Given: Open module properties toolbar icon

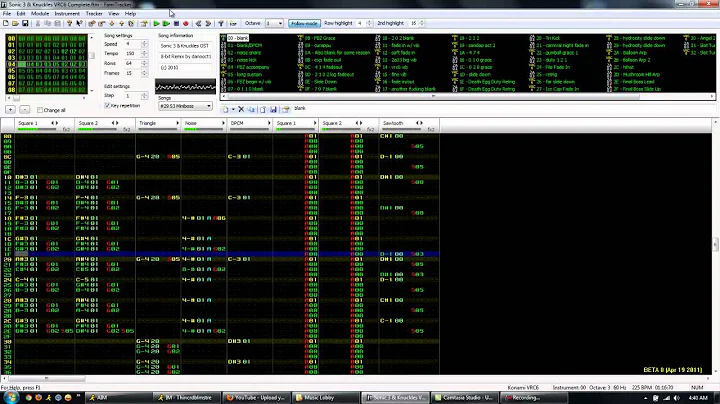Looking at the screenshot, I should pyautogui.click(x=144, y=23).
